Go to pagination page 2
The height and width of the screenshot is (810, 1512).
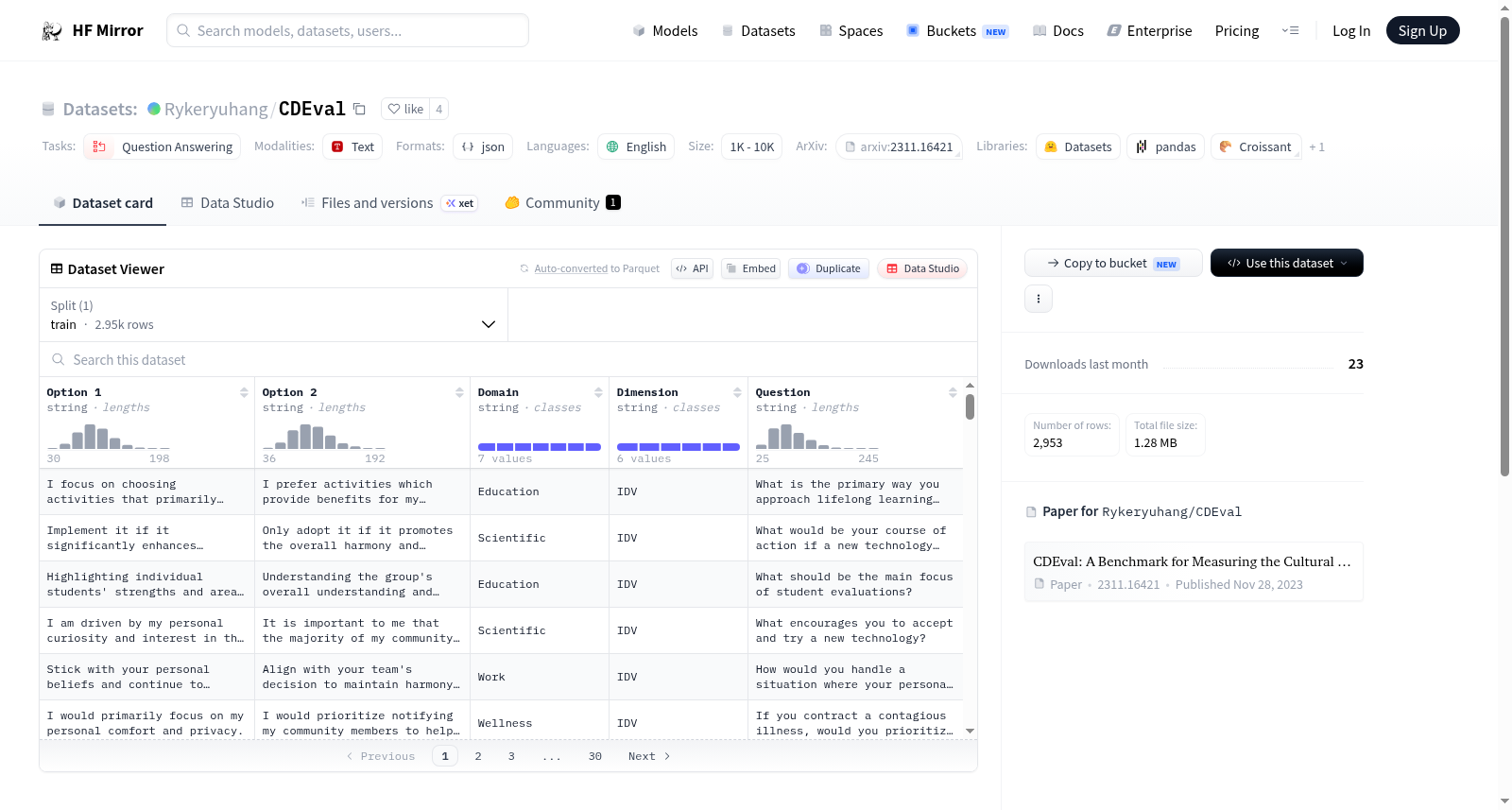coord(478,756)
